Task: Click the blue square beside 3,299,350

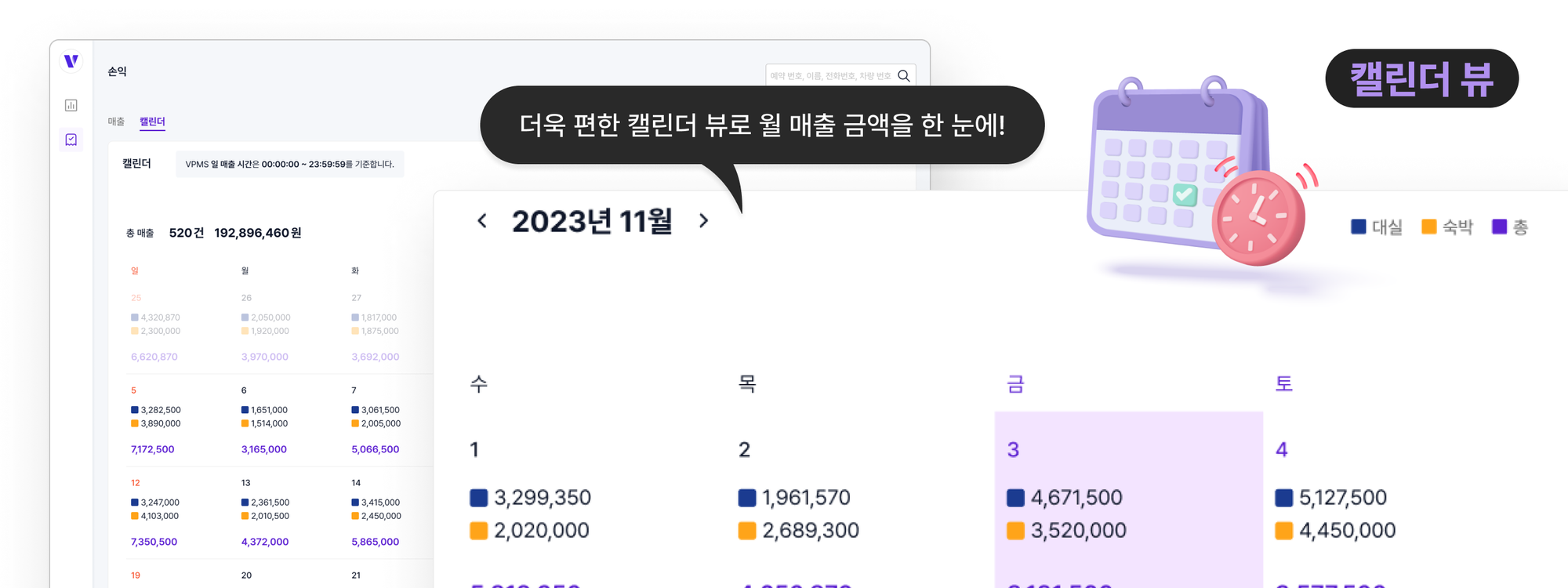Action: click(x=478, y=498)
